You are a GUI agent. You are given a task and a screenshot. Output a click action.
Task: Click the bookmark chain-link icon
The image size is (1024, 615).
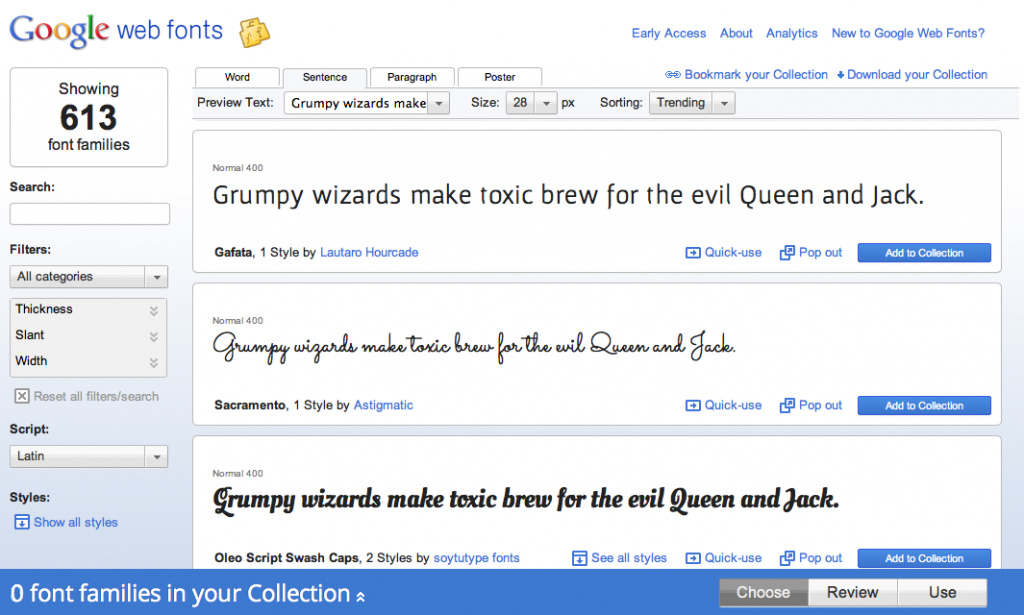tap(673, 74)
